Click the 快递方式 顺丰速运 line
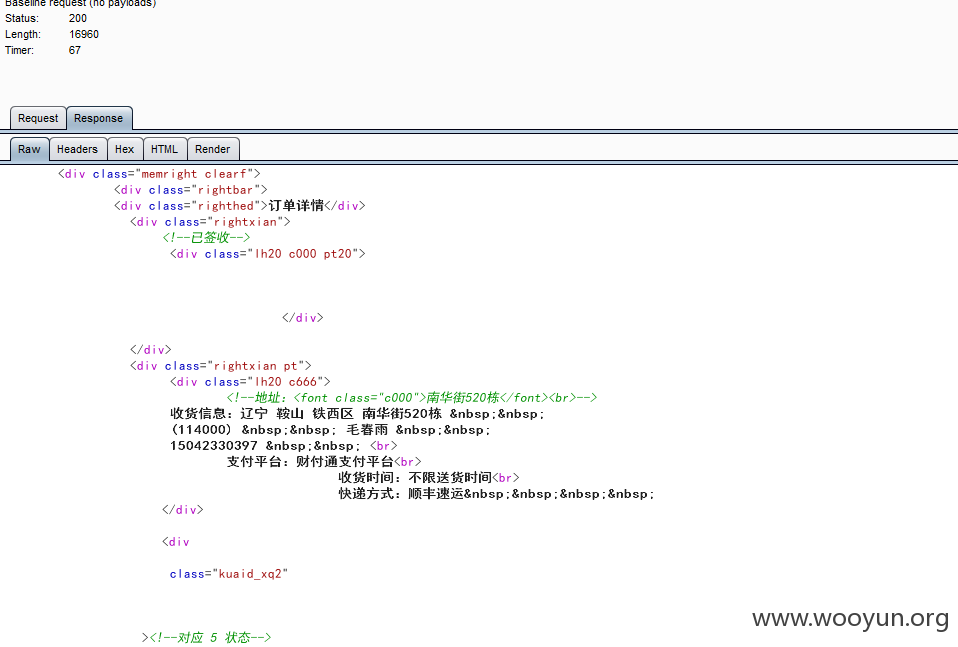 click(x=497, y=494)
